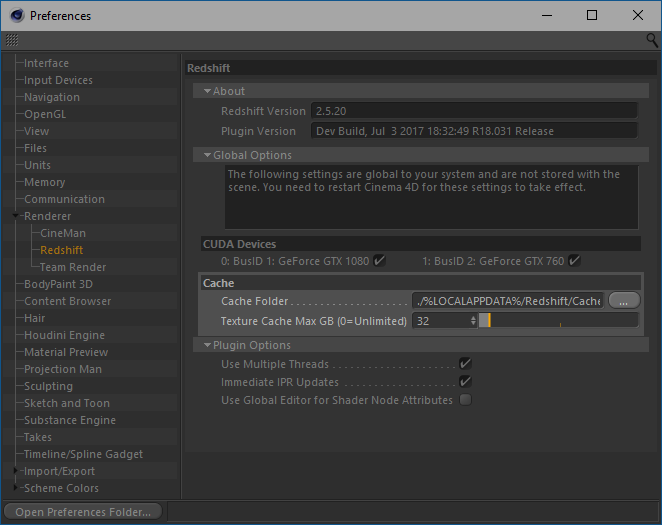
Task: Open BodyPaint 3D preferences
Action: click(x=58, y=284)
